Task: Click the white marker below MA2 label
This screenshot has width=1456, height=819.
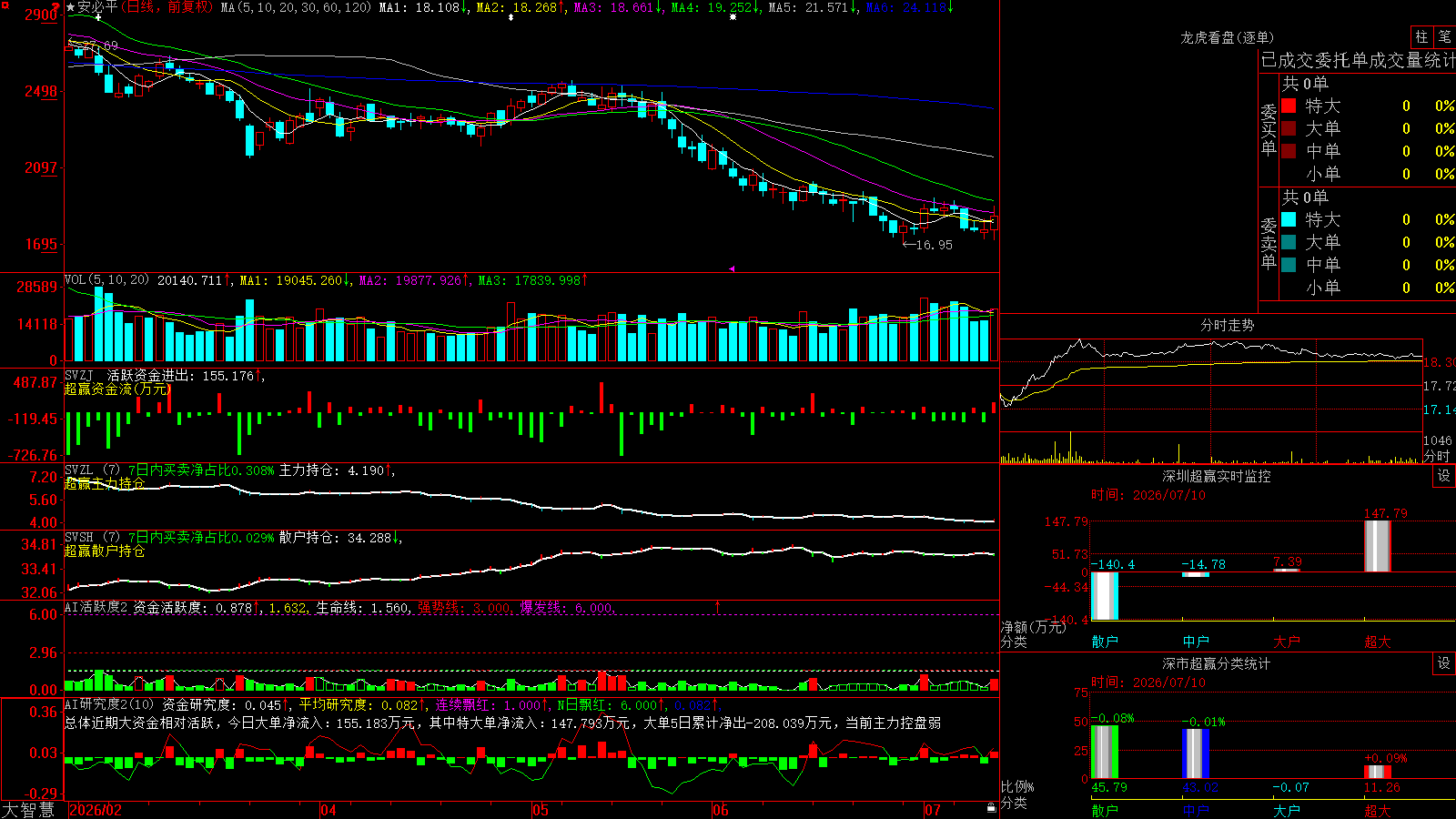Action: (x=511, y=17)
